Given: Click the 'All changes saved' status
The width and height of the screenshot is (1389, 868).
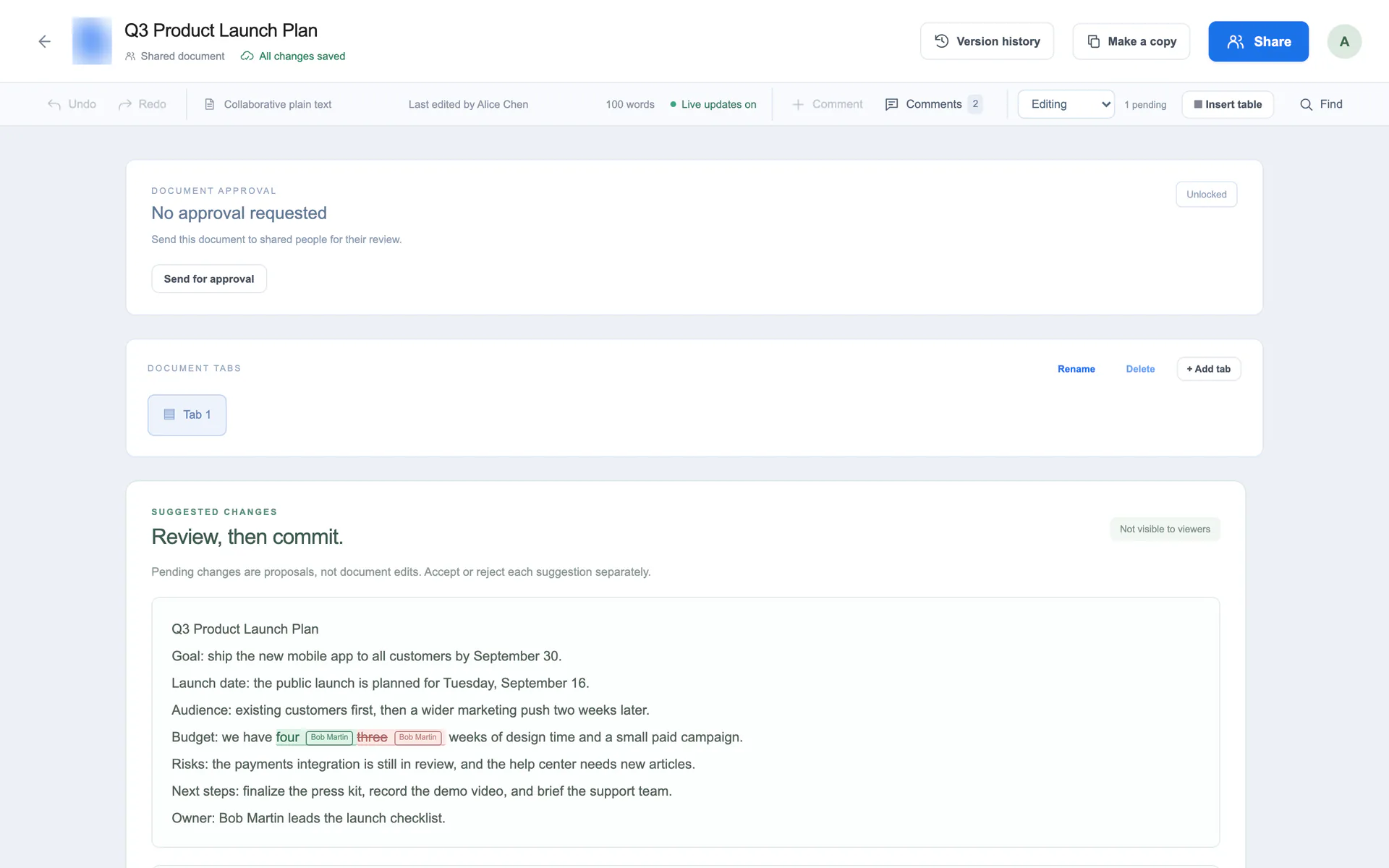Looking at the screenshot, I should 293,56.
